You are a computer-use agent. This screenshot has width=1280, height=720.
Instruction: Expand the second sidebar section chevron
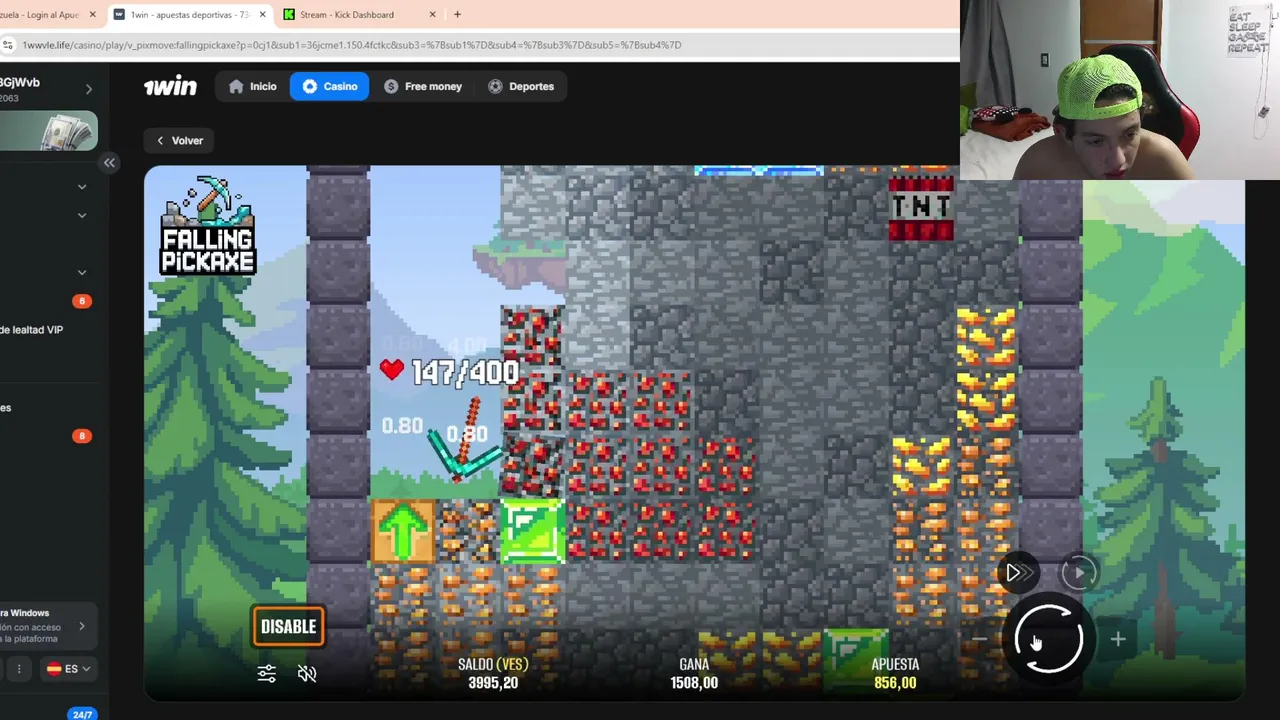pyautogui.click(x=82, y=215)
